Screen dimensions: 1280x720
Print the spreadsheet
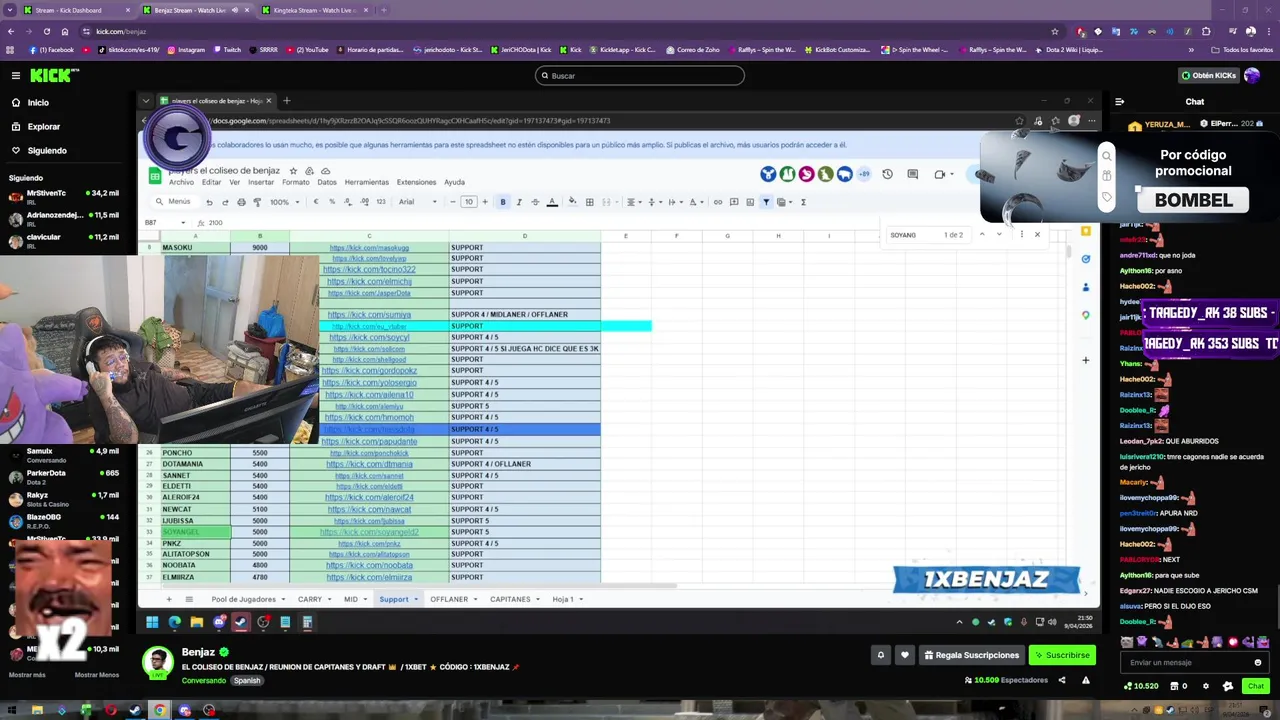point(241,202)
